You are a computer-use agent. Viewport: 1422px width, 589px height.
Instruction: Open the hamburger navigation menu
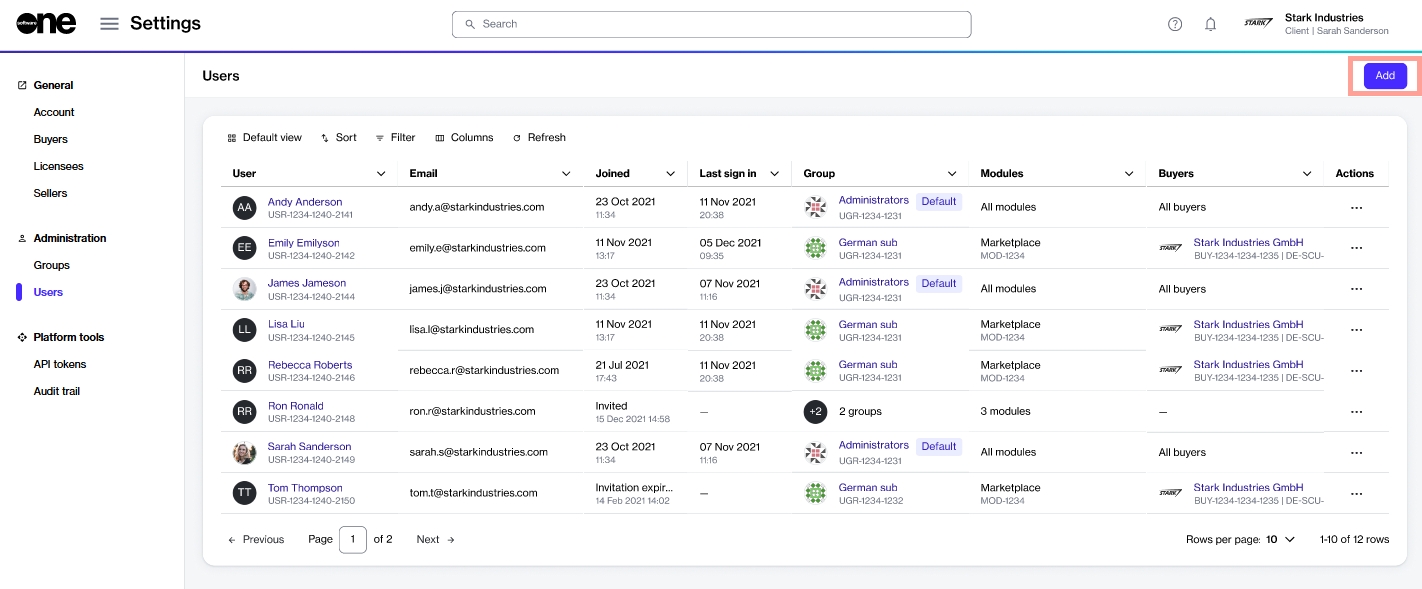click(x=109, y=24)
